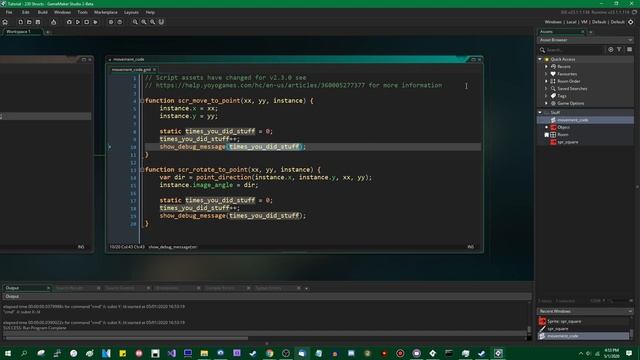
Task: Click the Home start page icon
Action: pyautogui.click(x=5, y=22)
